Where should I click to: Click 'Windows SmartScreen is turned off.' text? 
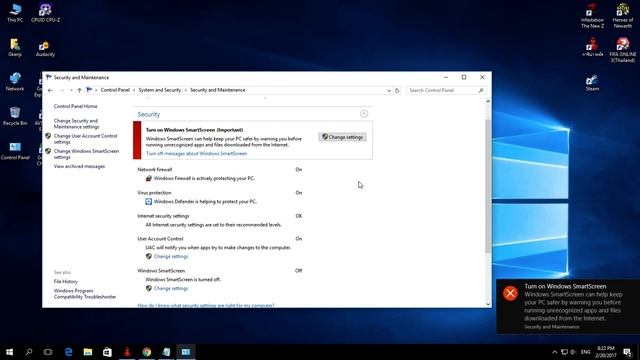click(x=183, y=280)
